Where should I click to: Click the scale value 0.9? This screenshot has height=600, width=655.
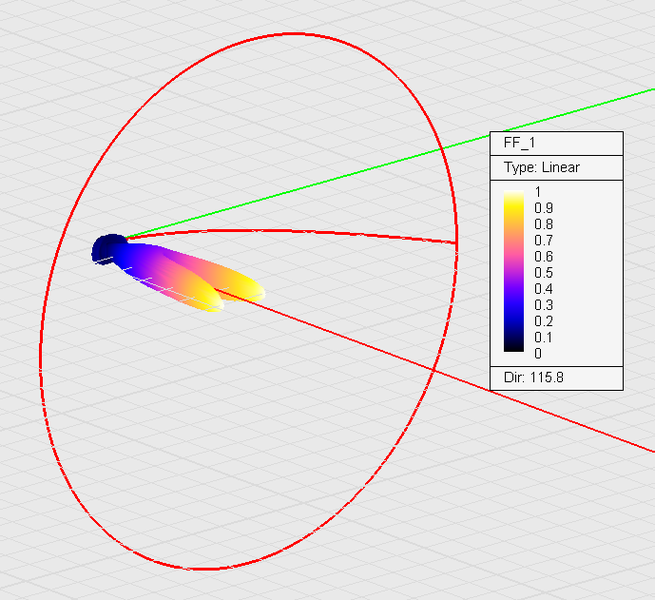tap(543, 208)
